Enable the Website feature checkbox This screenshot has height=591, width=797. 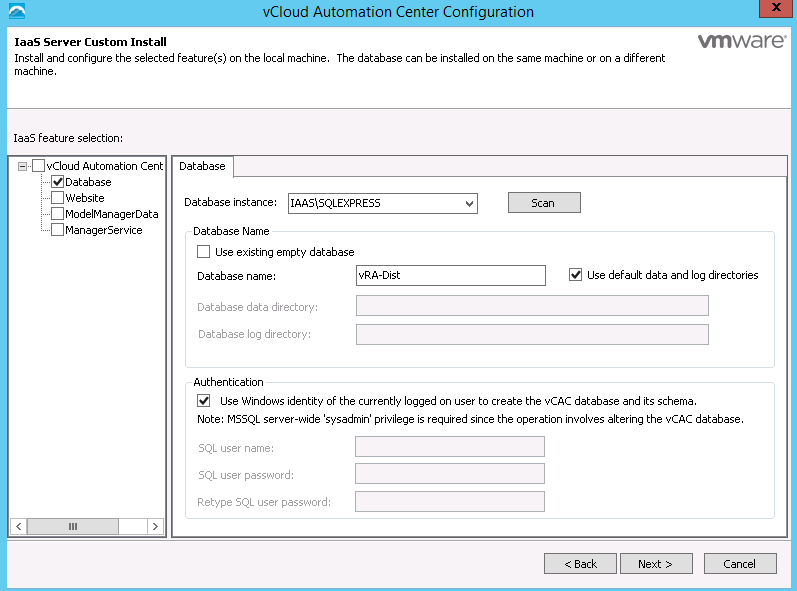[57, 198]
